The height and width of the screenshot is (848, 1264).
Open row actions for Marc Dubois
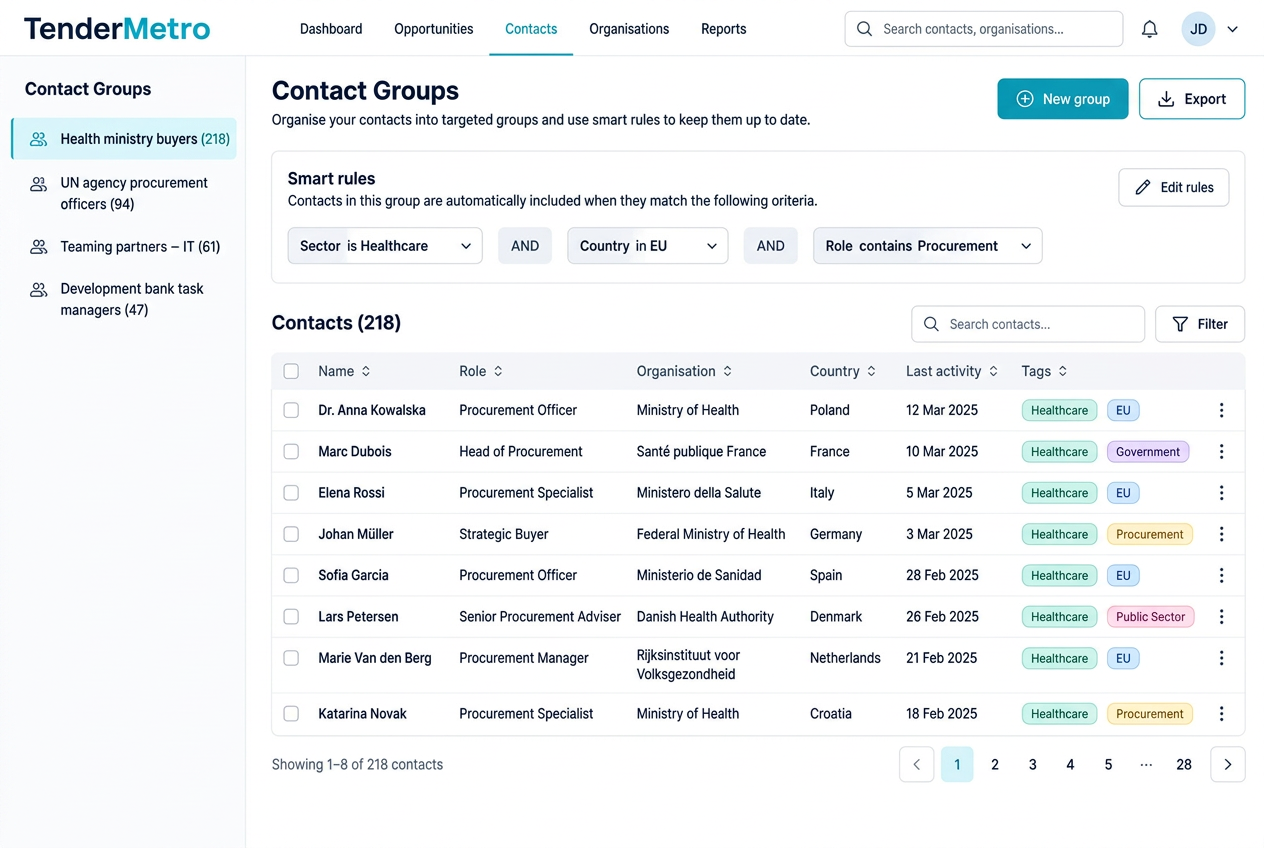(1221, 451)
